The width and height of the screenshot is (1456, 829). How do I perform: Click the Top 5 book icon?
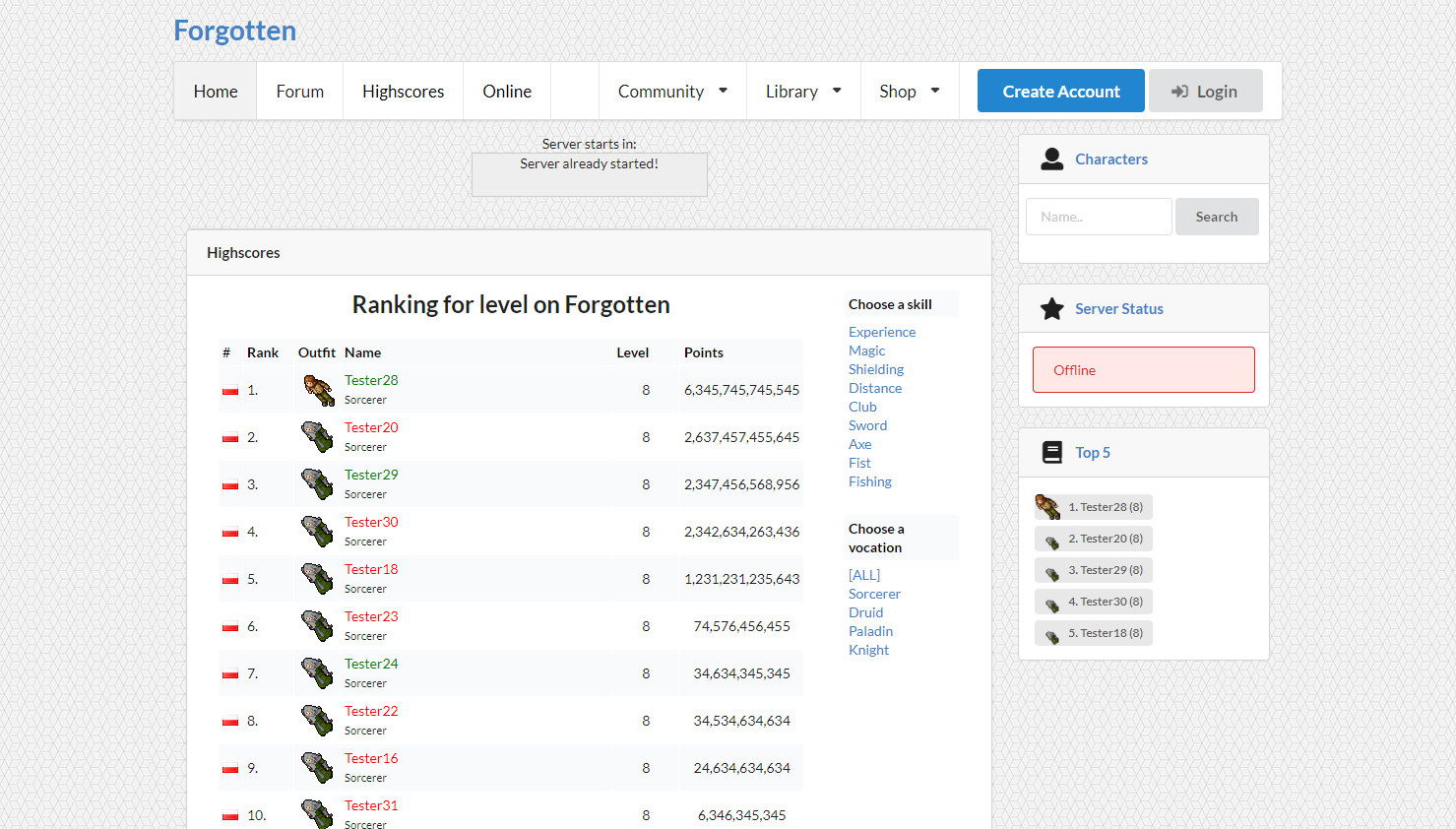(1052, 452)
